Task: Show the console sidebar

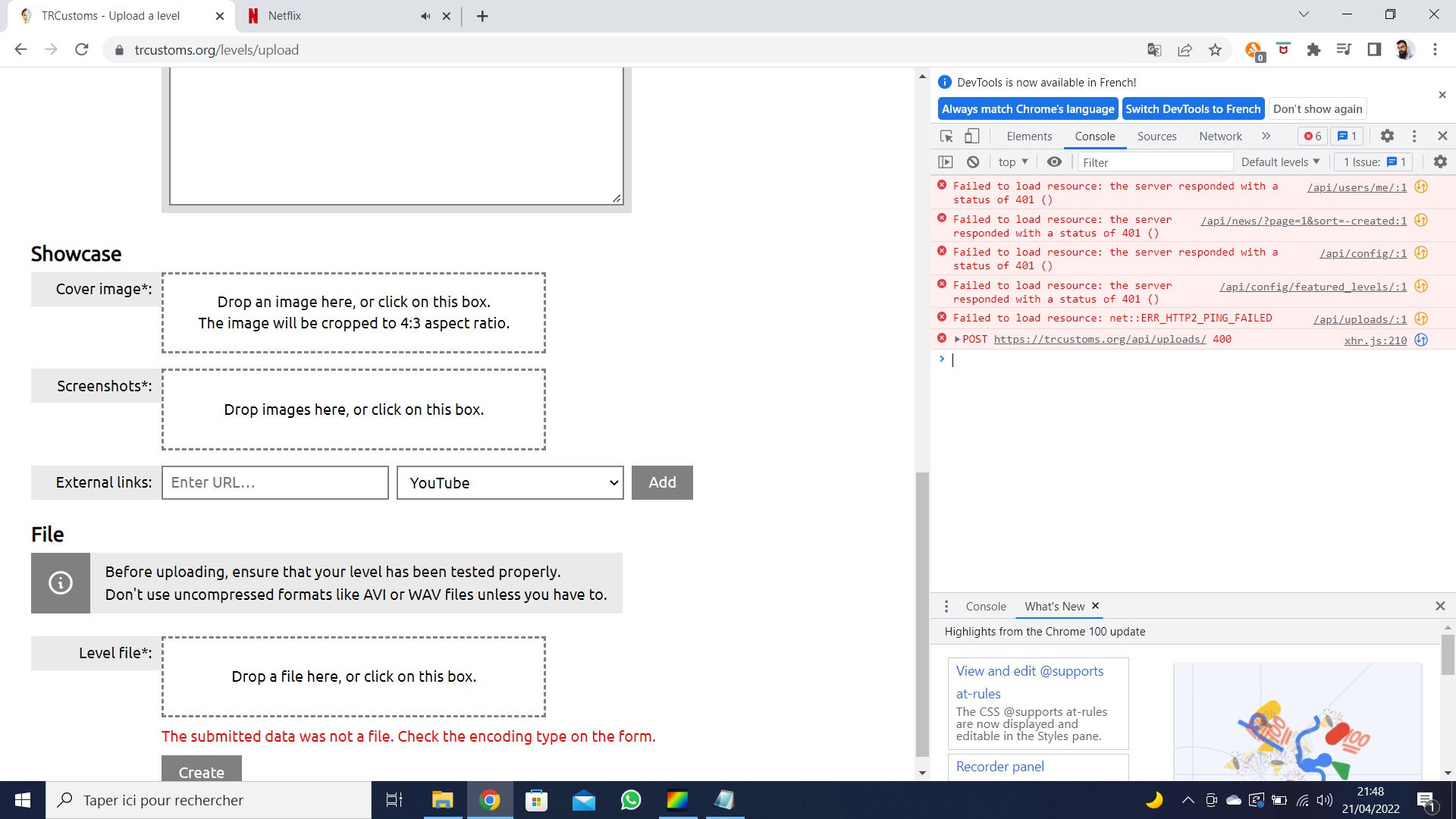Action: click(x=945, y=162)
